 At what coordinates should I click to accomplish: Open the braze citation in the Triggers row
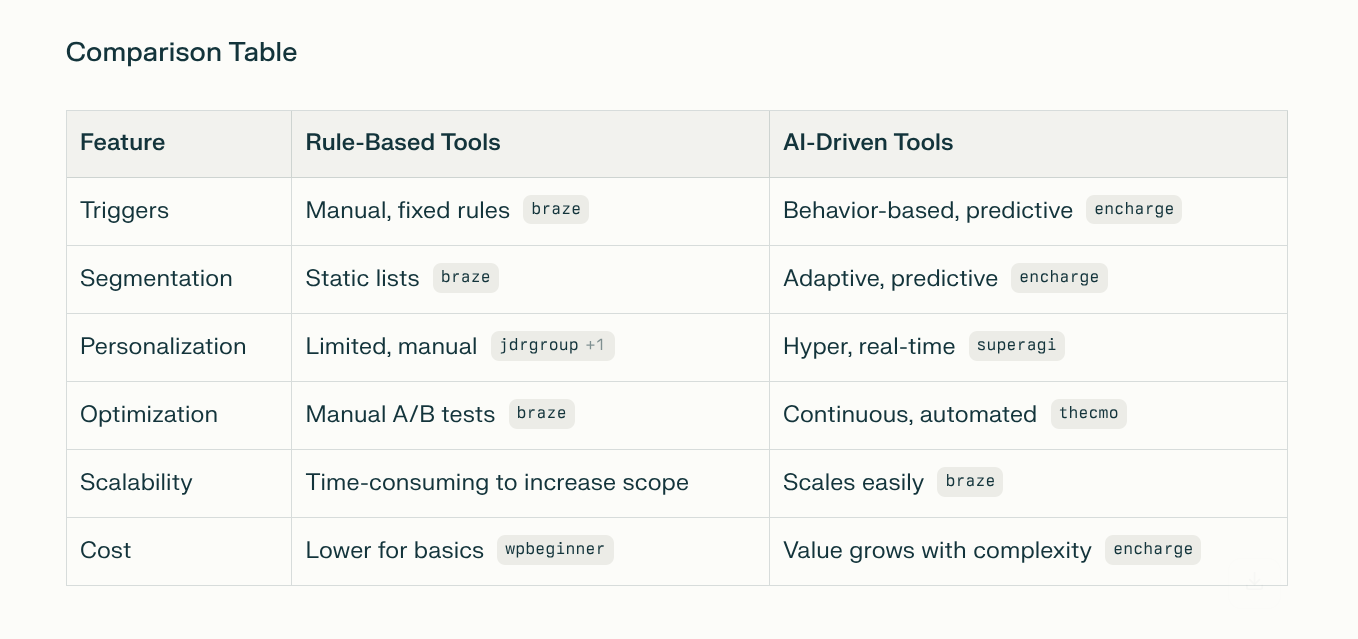tap(556, 210)
